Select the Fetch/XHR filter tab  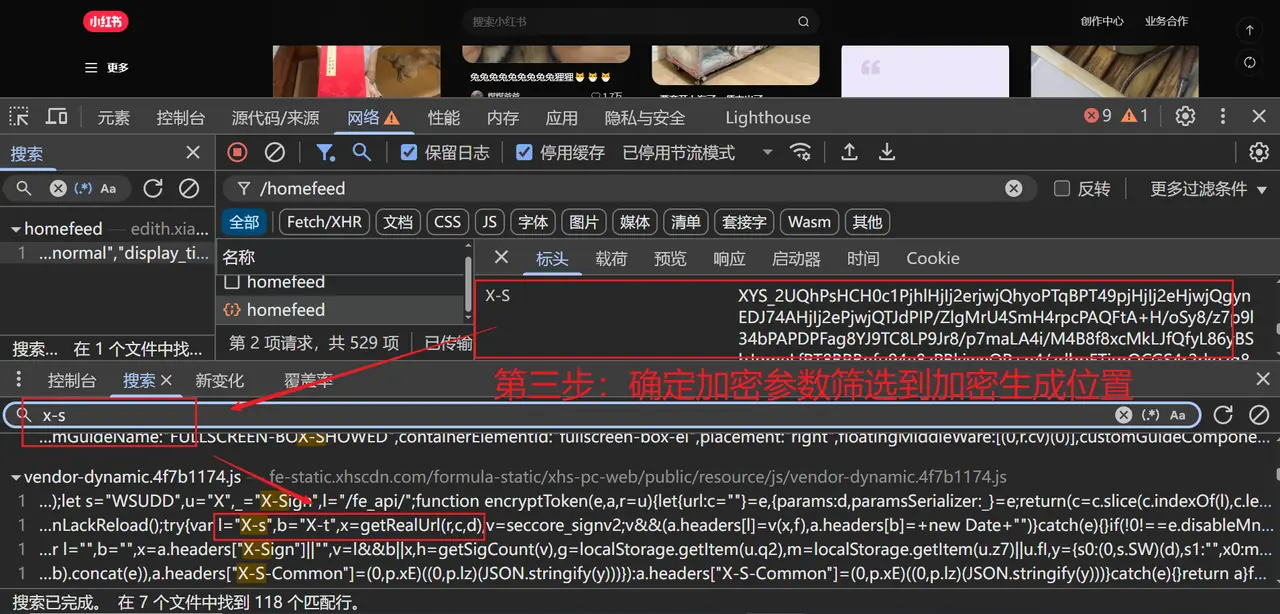323,221
